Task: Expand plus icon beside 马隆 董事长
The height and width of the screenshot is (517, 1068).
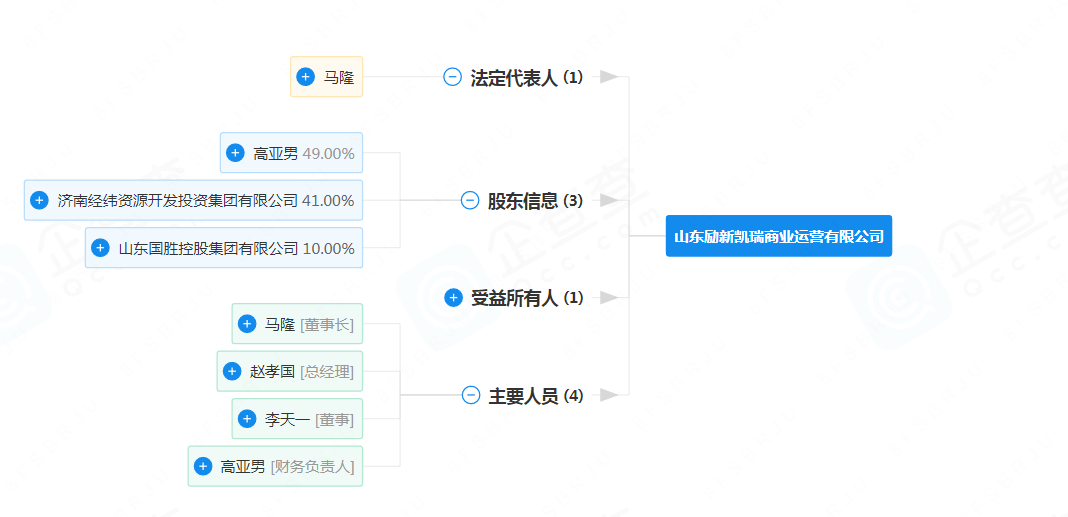Action: pos(247,324)
